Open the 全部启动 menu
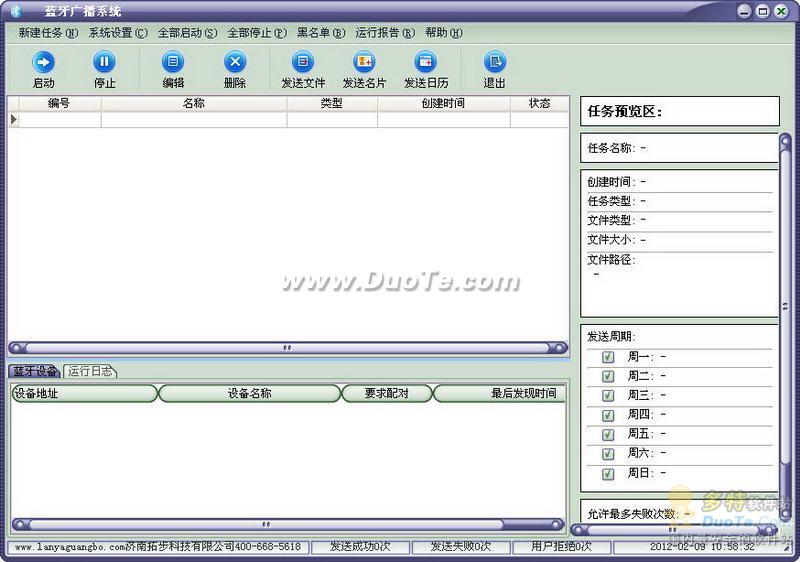The width and height of the screenshot is (800, 562). pyautogui.click(x=187, y=33)
